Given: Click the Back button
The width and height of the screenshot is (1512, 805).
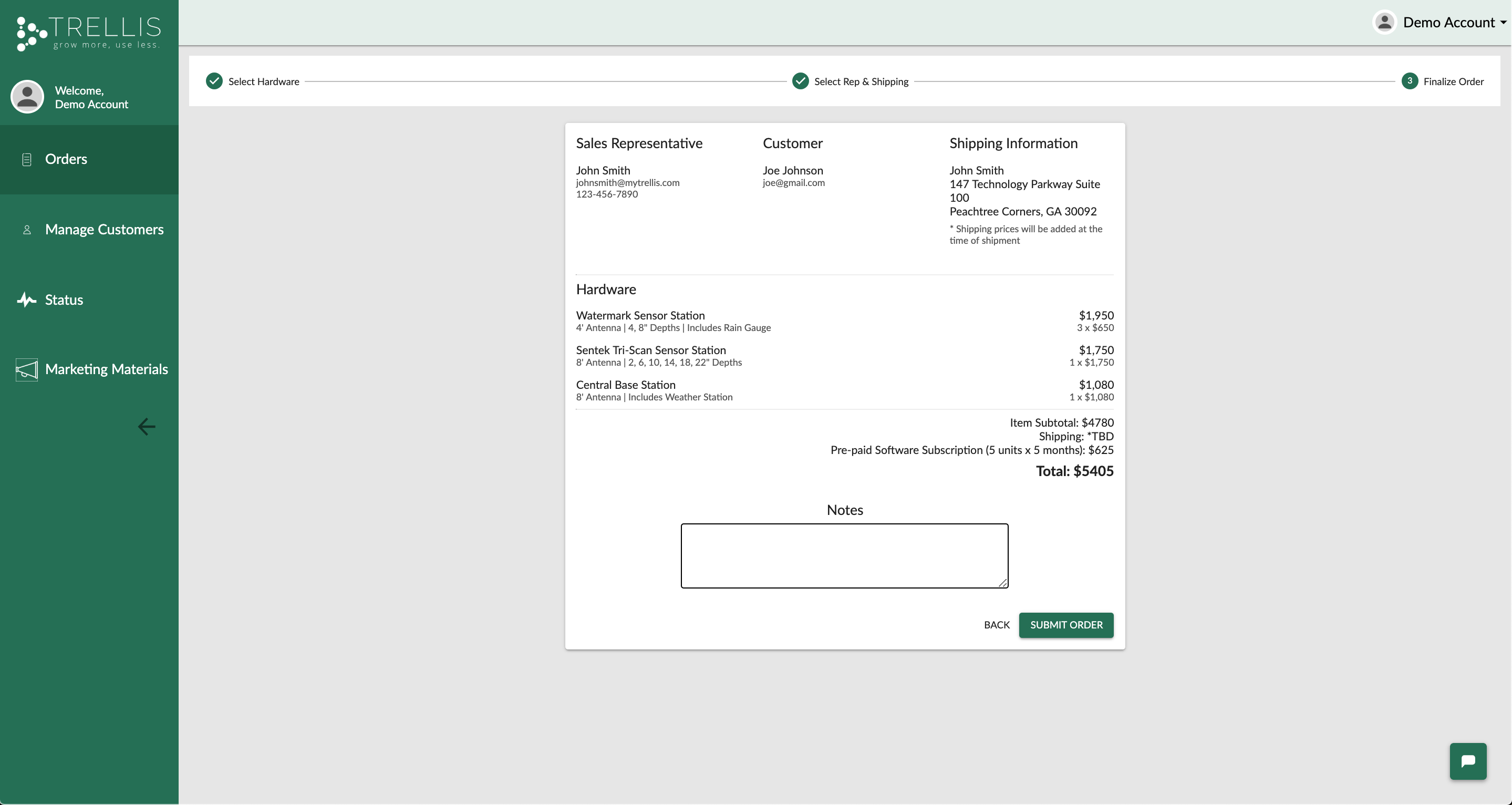Looking at the screenshot, I should (x=997, y=625).
